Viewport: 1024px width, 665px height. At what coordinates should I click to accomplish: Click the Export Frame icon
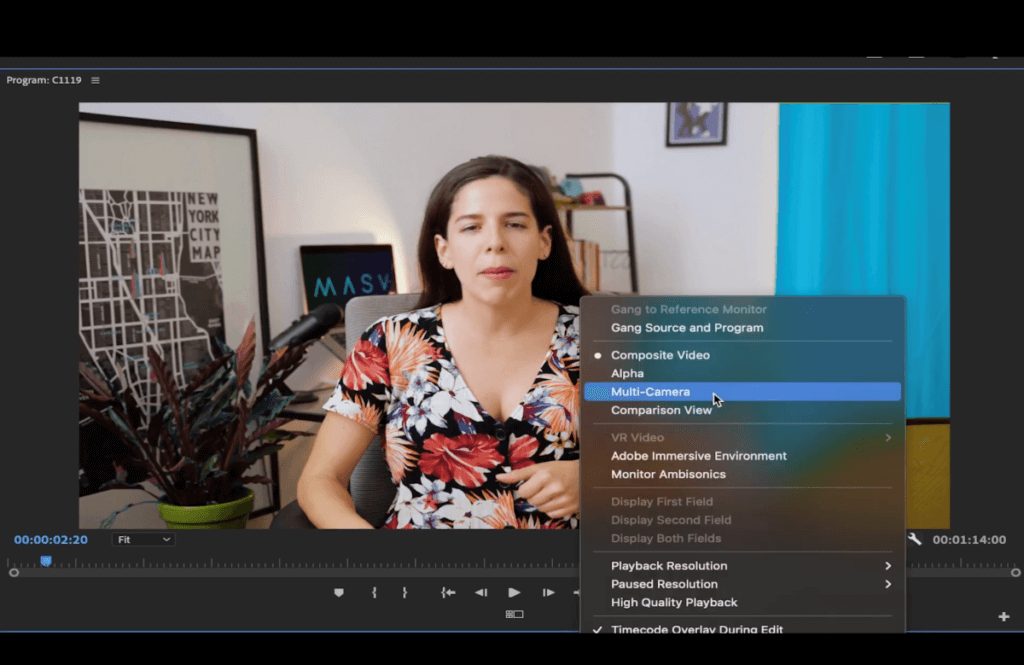coord(513,613)
